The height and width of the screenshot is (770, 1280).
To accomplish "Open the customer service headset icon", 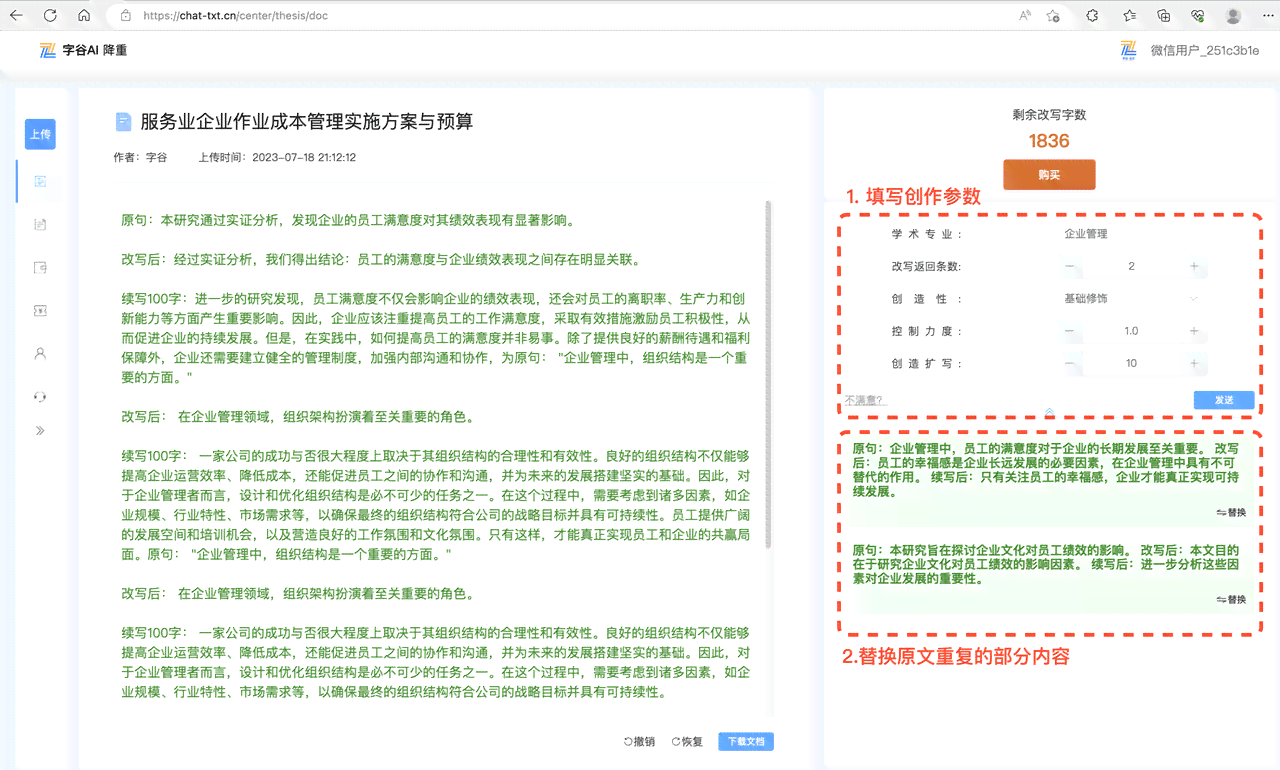I will tap(40, 396).
